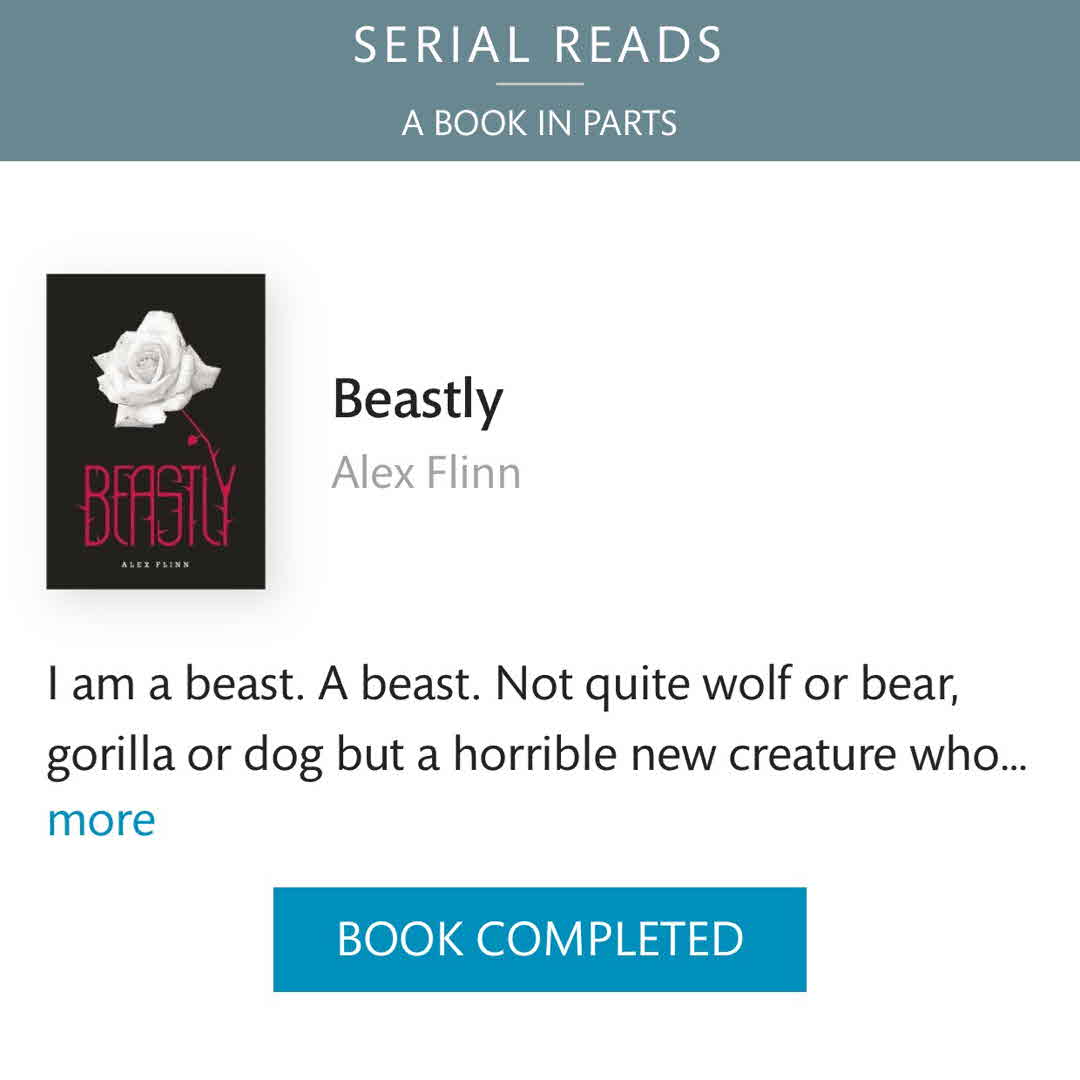The image size is (1080, 1080).
Task: Click the thin divider line under SERIAL READS
Action: point(539,84)
